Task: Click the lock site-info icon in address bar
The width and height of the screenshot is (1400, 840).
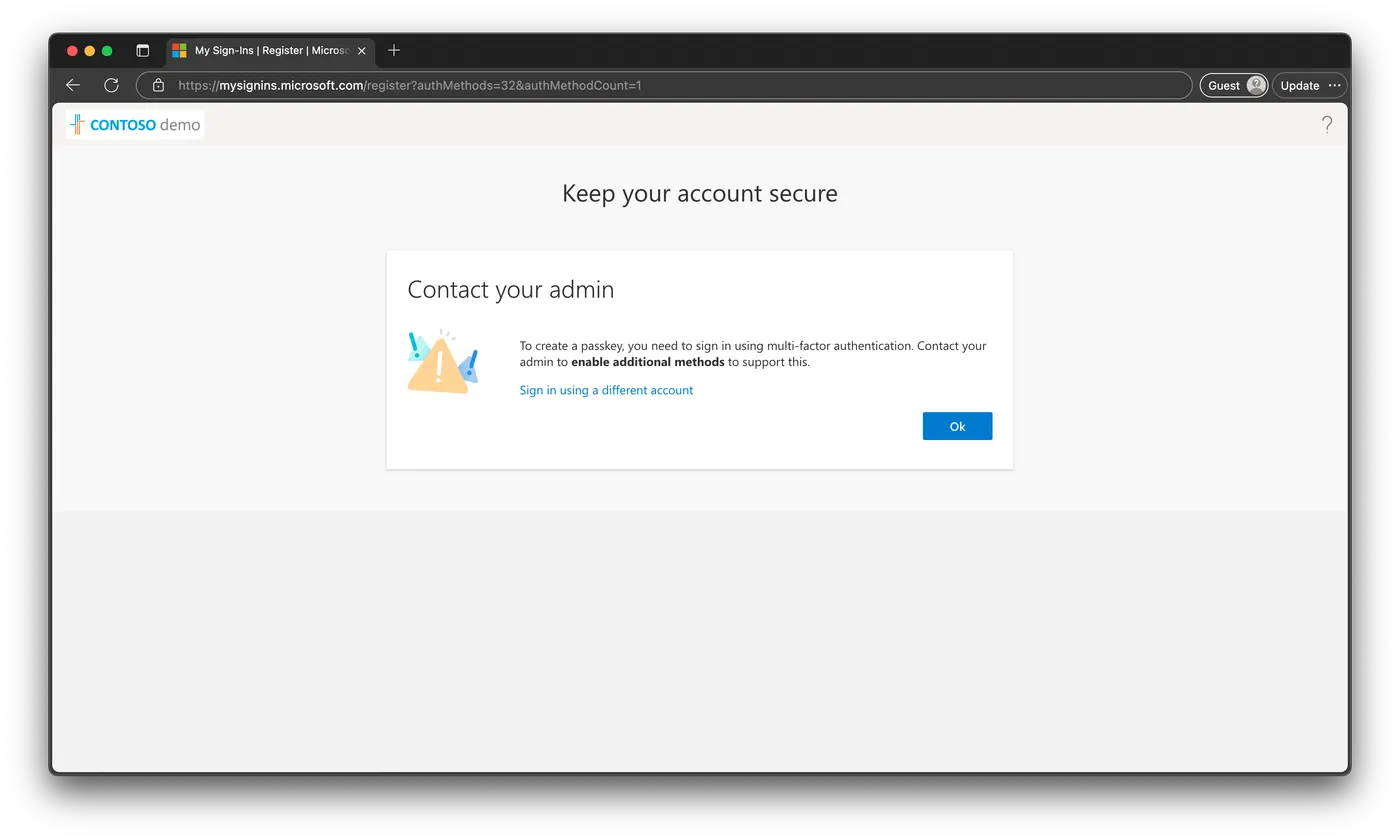Action: [158, 85]
